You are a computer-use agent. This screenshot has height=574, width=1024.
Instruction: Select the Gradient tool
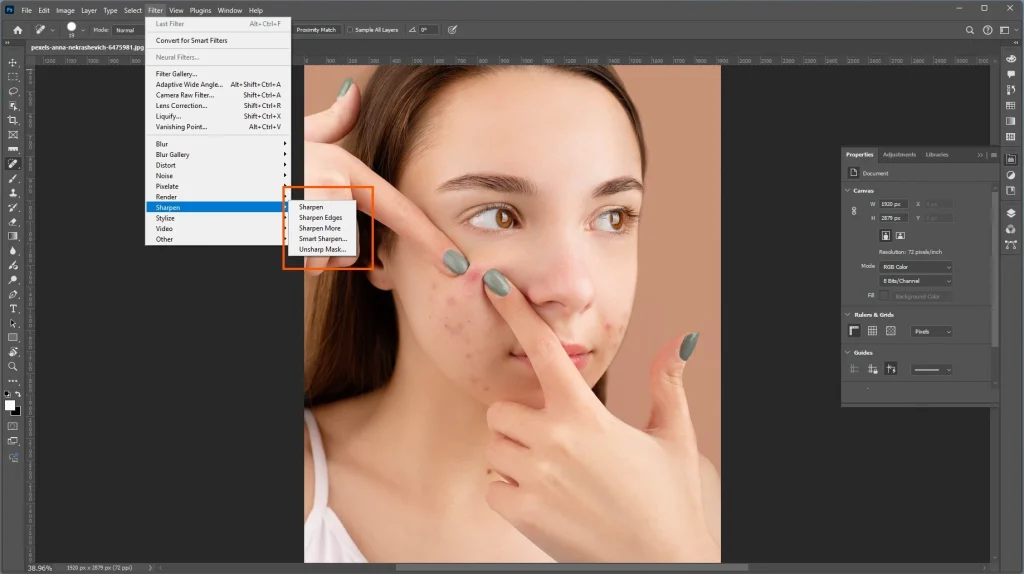tap(12, 236)
